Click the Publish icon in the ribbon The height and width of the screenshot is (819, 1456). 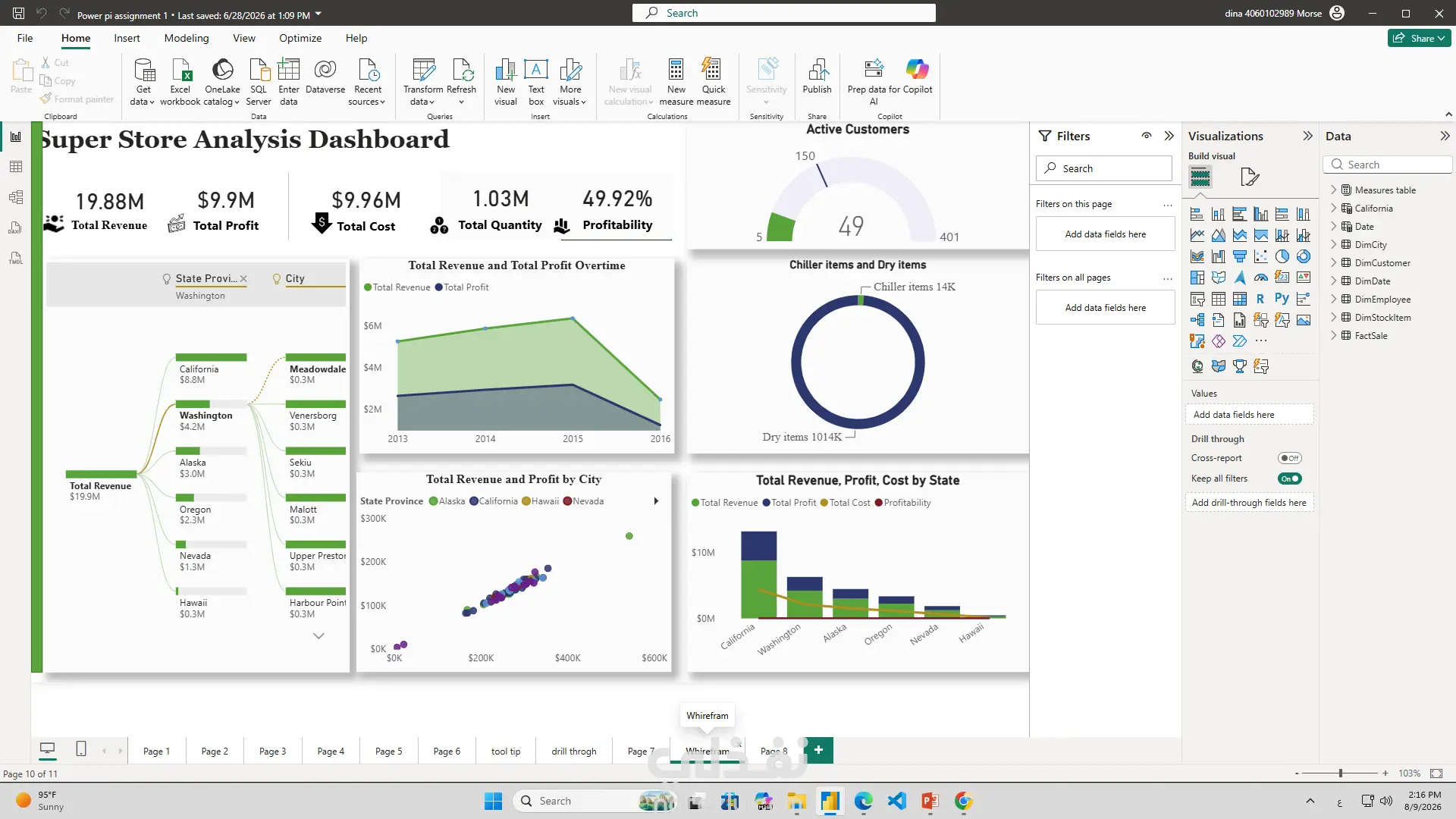click(x=817, y=77)
